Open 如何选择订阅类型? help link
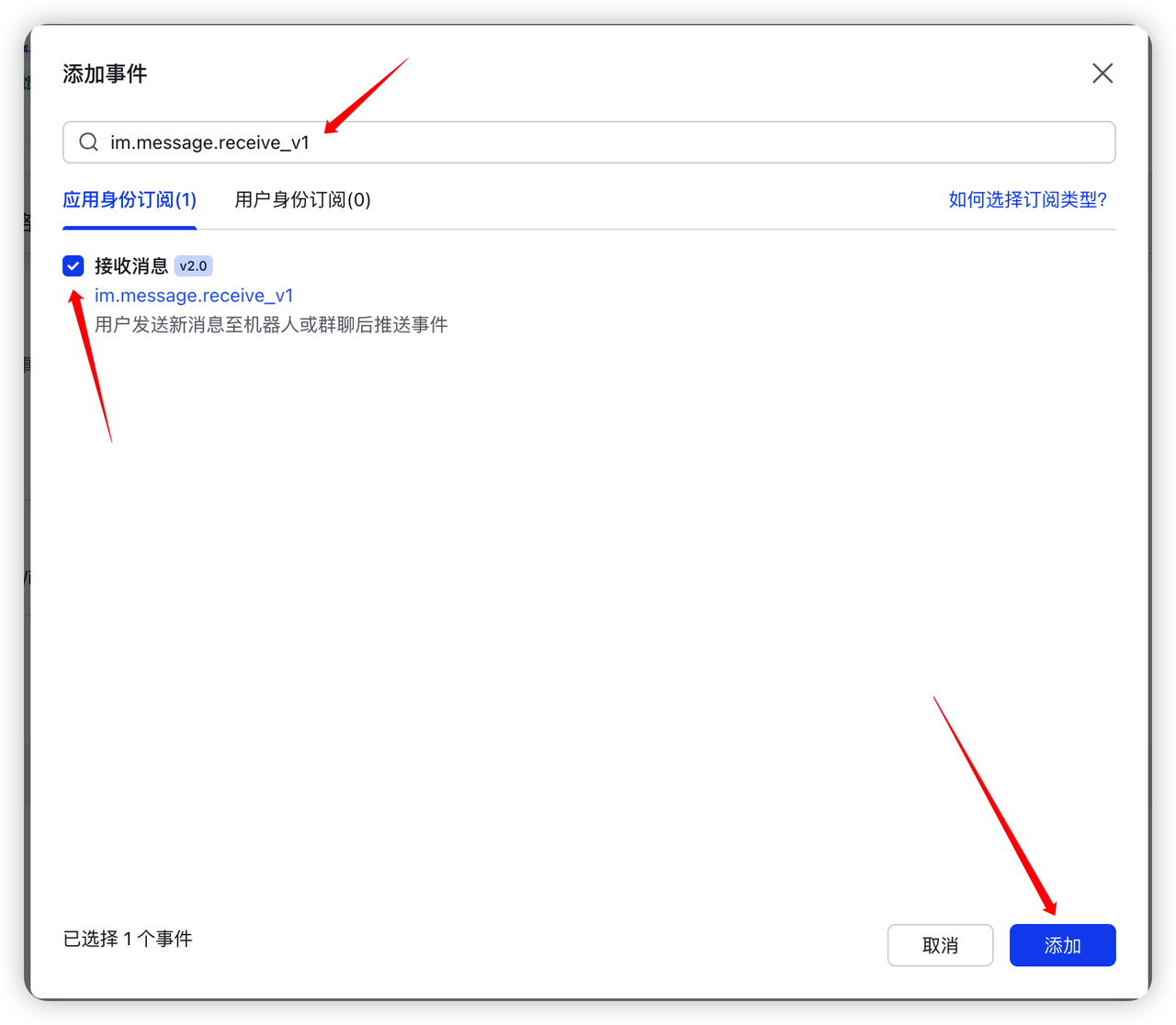The height and width of the screenshot is (1025, 1176). point(1028,200)
